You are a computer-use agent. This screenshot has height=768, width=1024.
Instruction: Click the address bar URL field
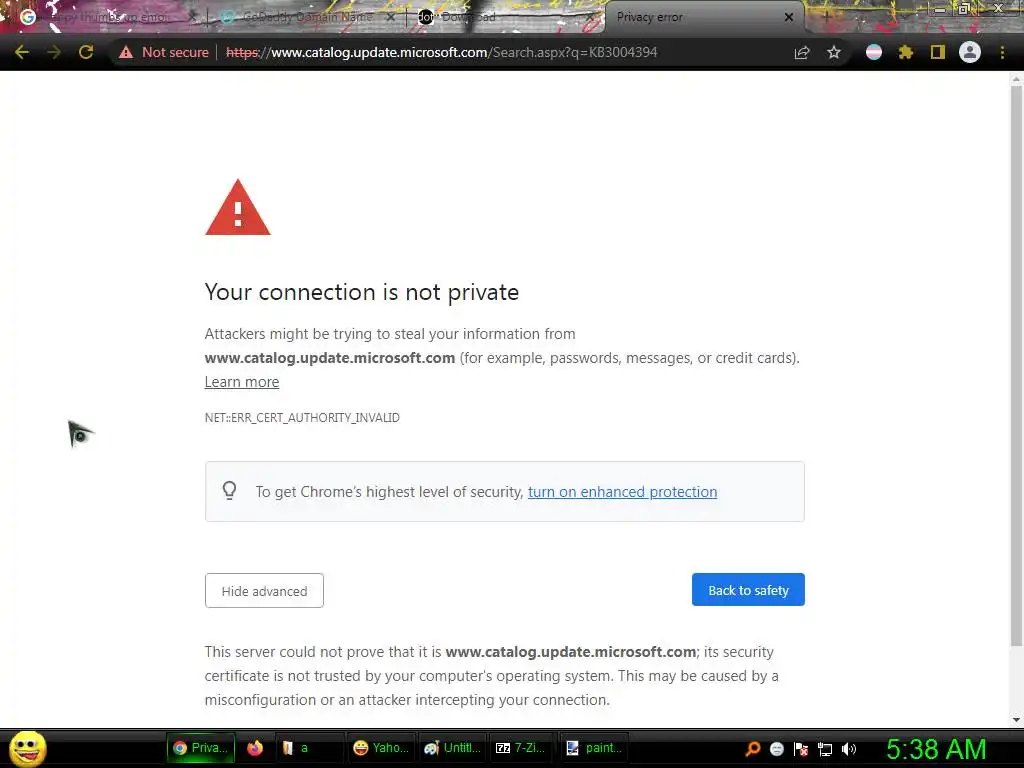click(x=441, y=52)
